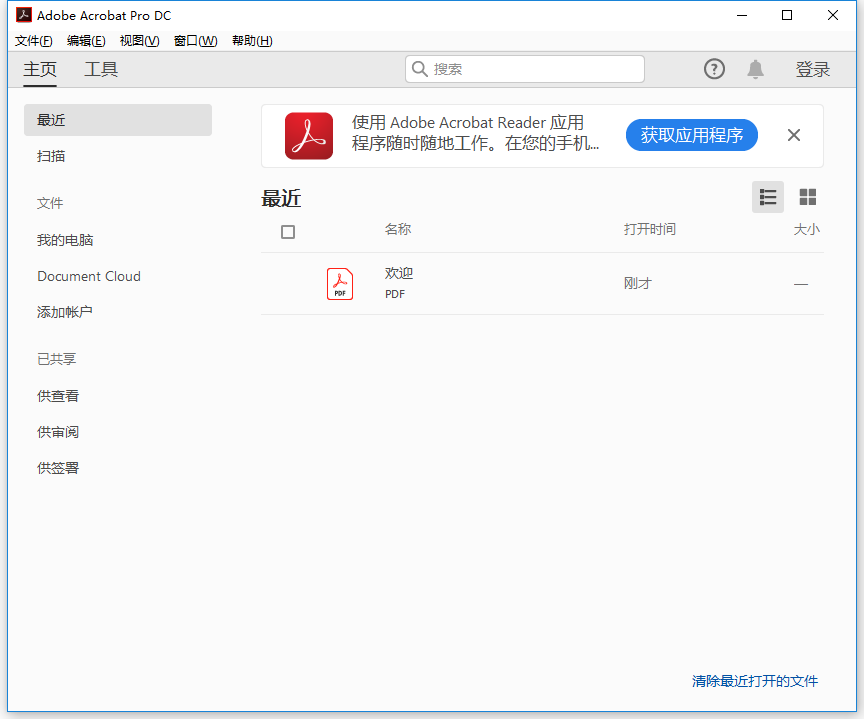Switch to the 工具 tab

(101, 69)
